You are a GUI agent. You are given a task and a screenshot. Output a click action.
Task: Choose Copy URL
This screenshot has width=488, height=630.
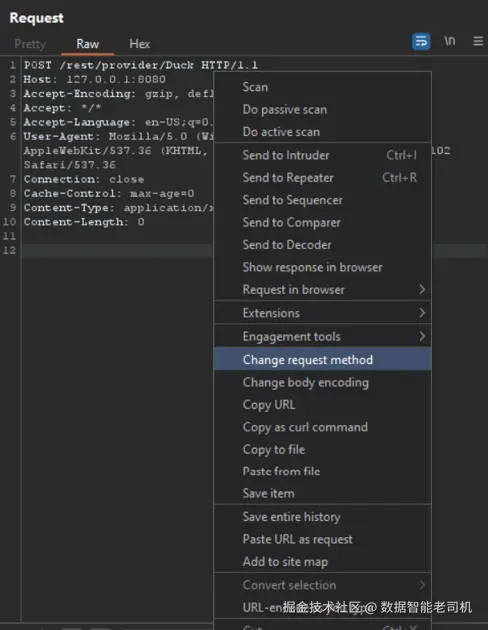click(323, 405)
